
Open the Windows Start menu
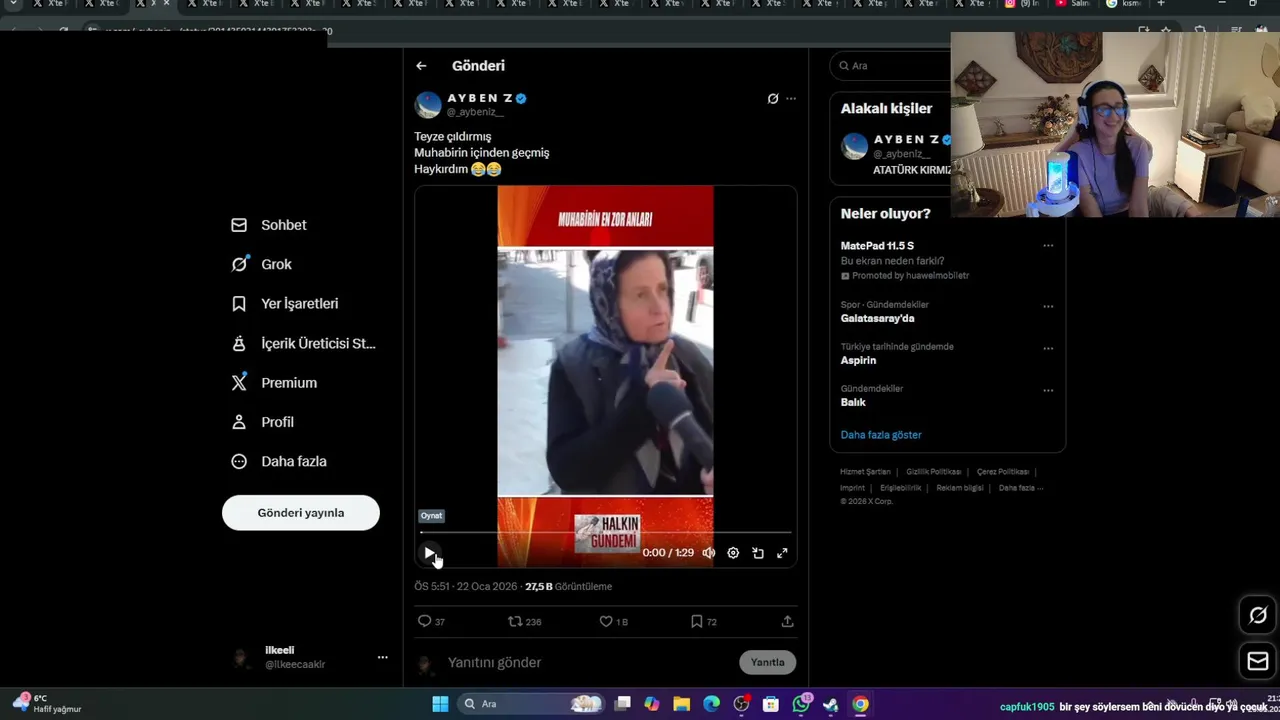pos(440,704)
